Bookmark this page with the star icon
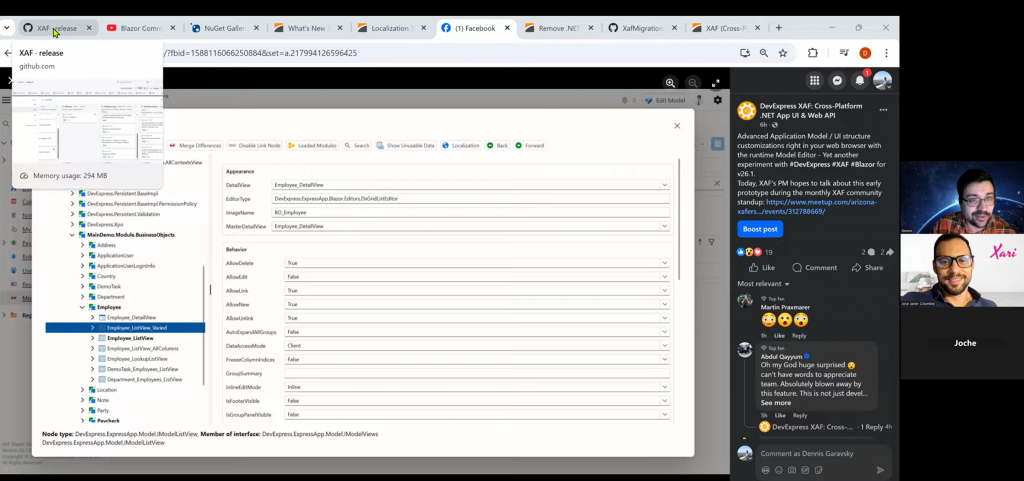Viewport: 1024px width, 481px height. pyautogui.click(x=783, y=53)
